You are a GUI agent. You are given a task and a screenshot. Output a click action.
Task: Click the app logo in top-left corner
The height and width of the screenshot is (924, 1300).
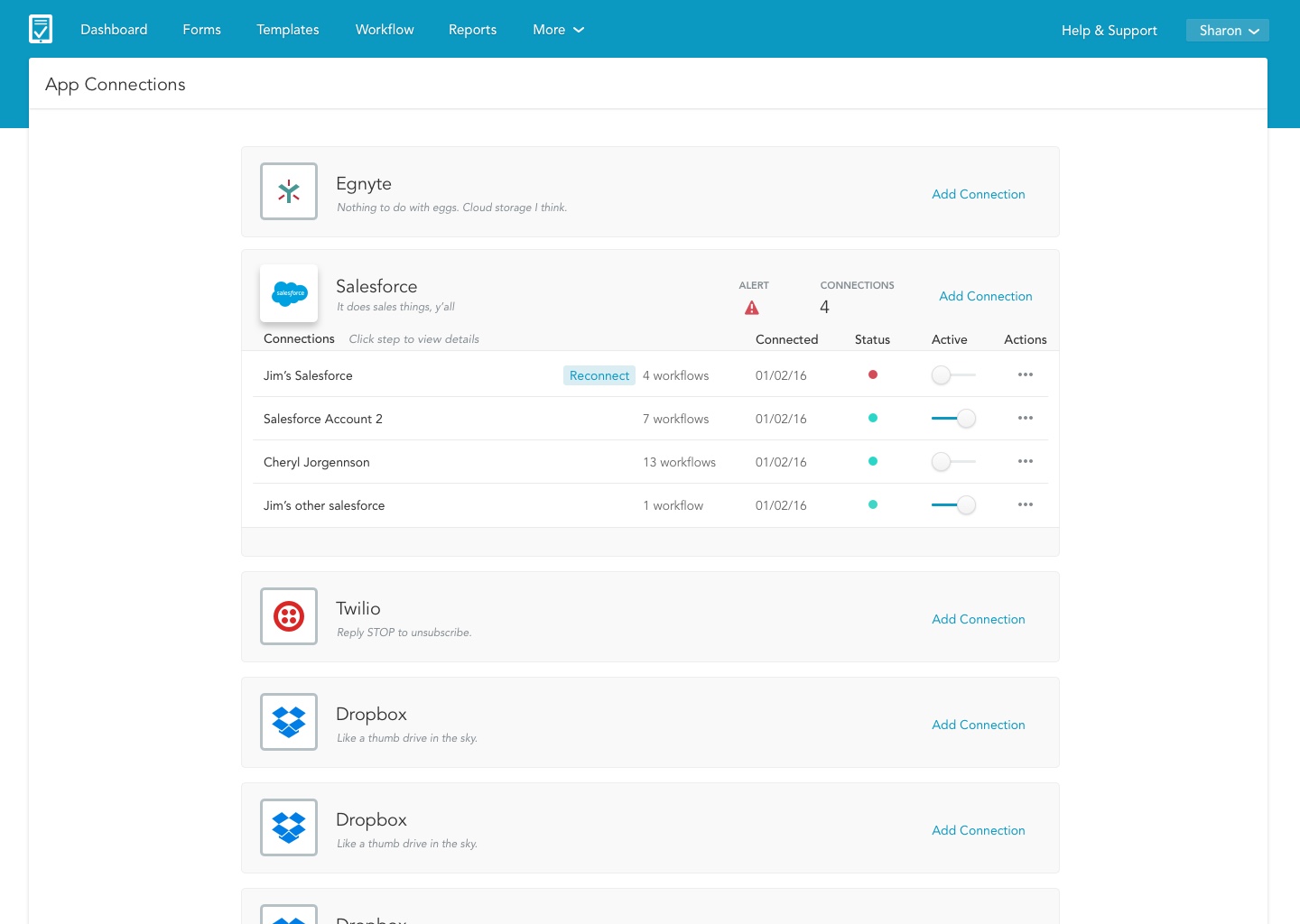[41, 29]
